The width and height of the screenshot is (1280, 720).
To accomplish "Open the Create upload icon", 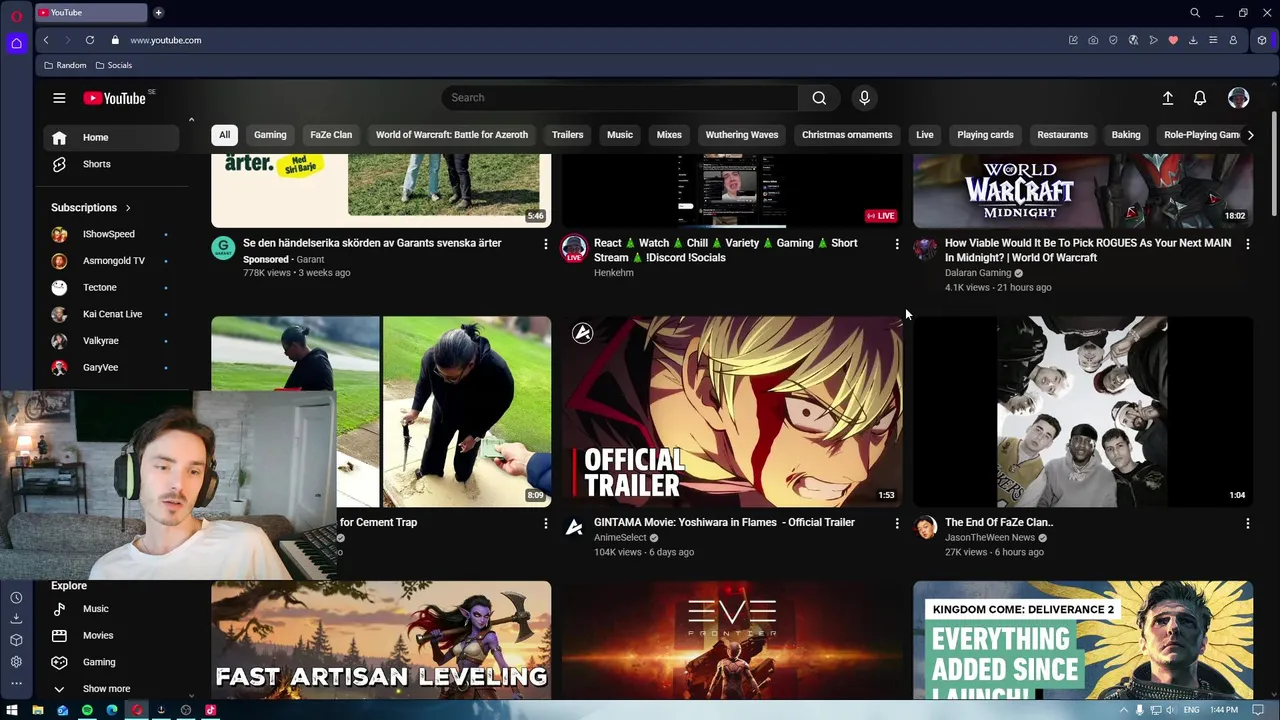I will click(1167, 98).
